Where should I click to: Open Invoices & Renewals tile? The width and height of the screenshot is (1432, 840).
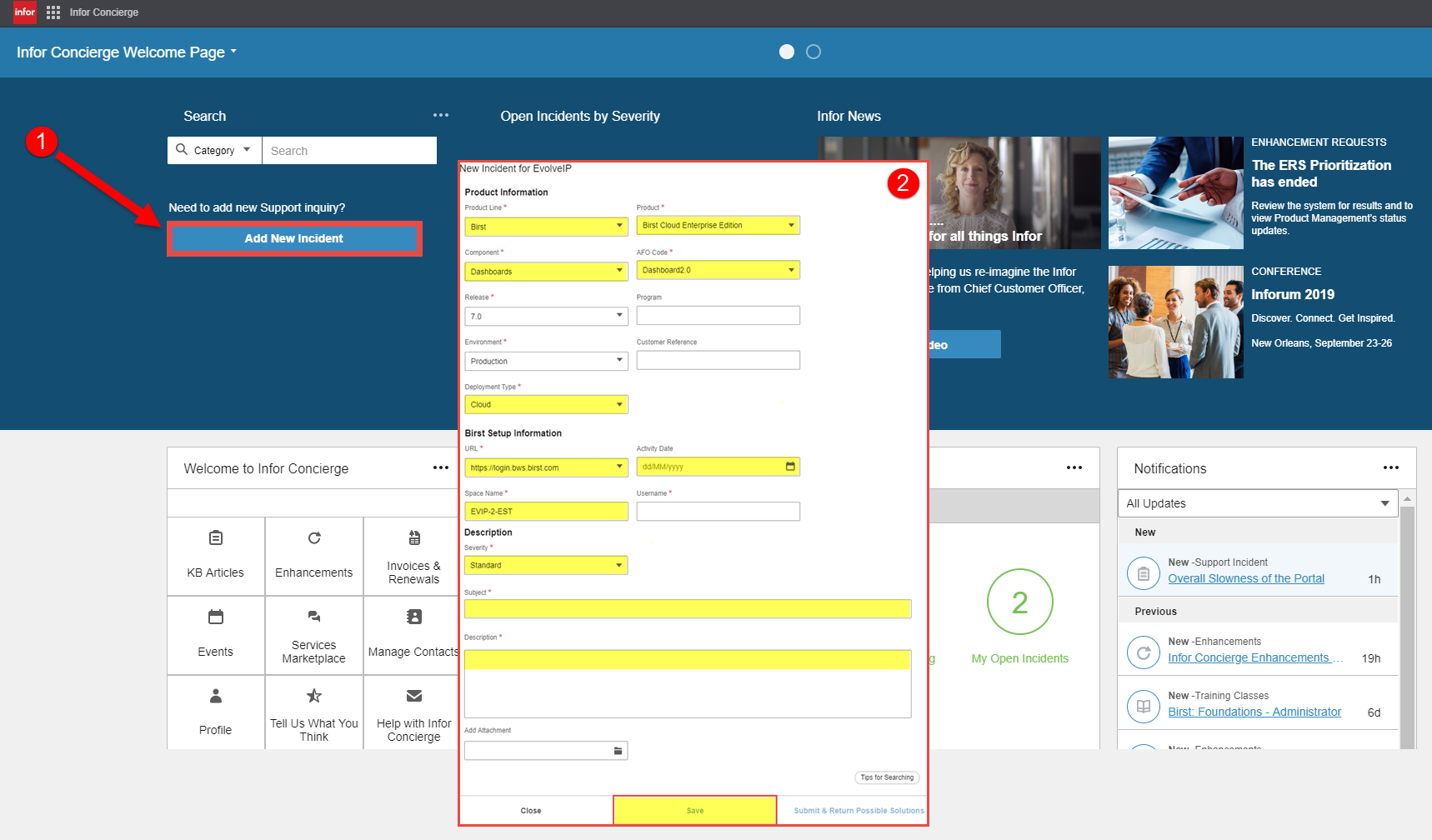(x=413, y=556)
